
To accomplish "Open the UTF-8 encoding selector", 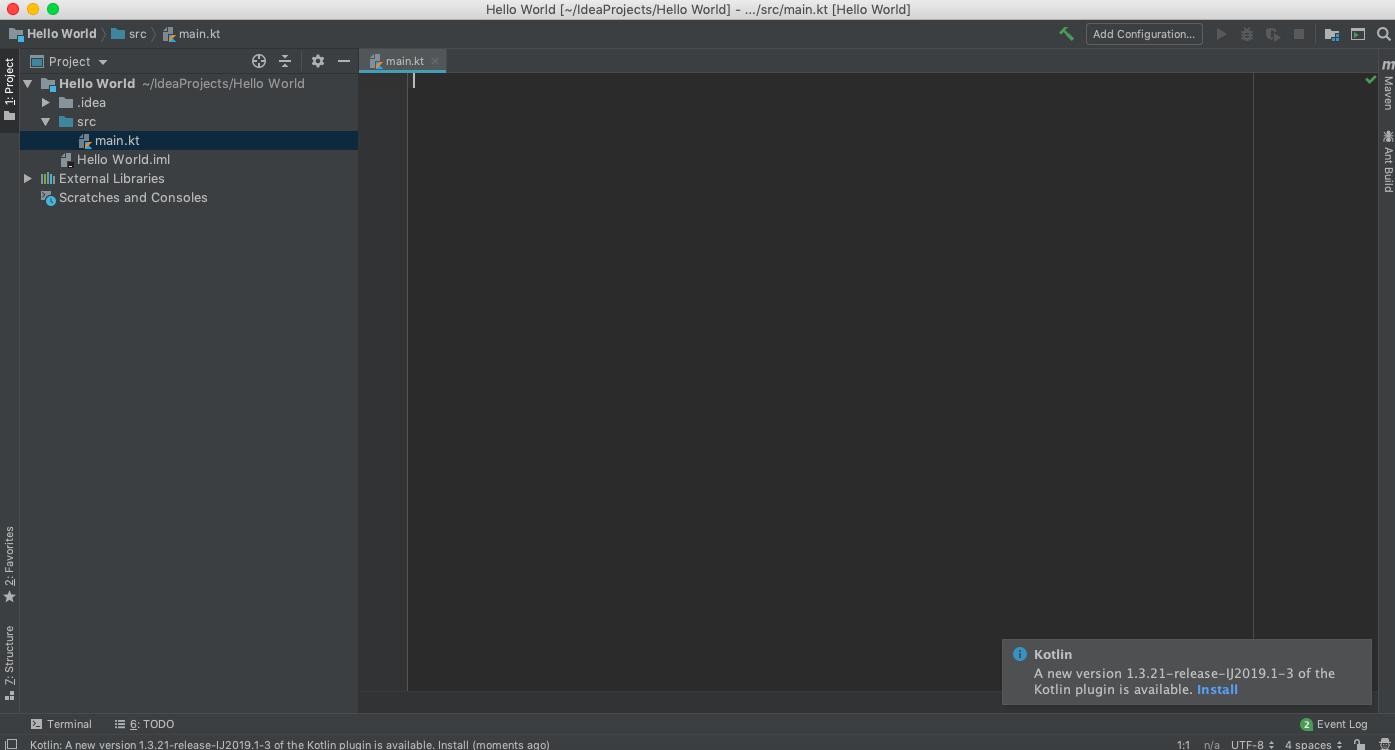I will (1253, 745).
